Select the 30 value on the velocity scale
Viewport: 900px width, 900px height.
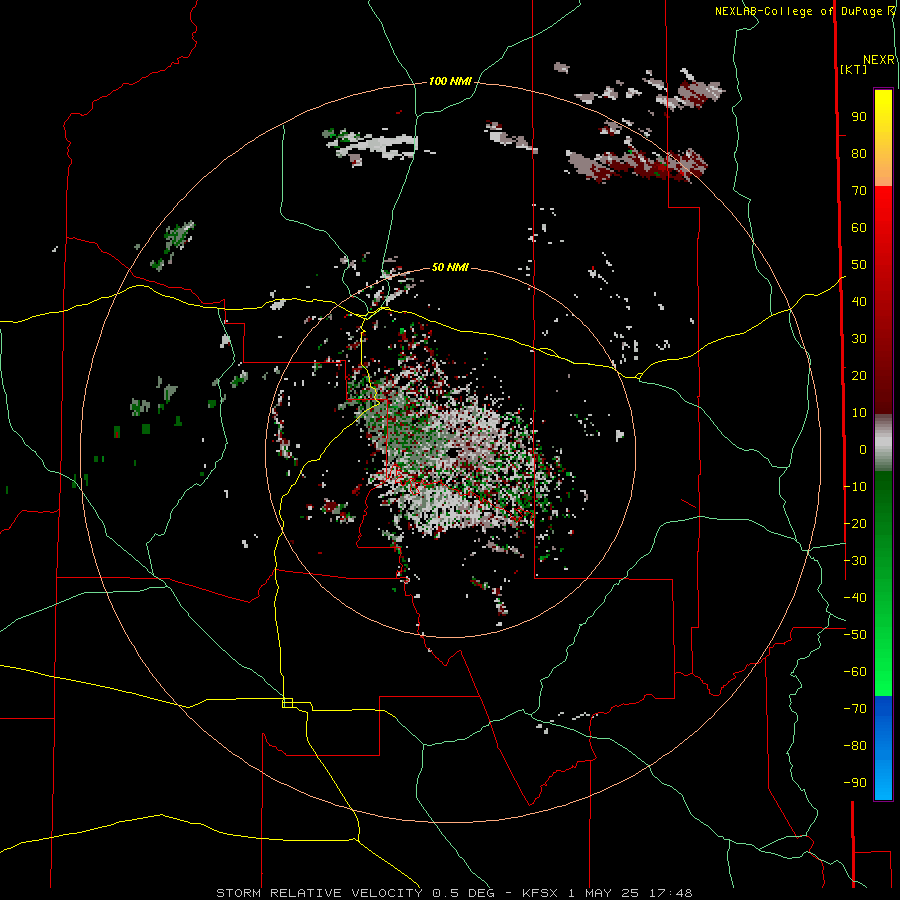(859, 339)
